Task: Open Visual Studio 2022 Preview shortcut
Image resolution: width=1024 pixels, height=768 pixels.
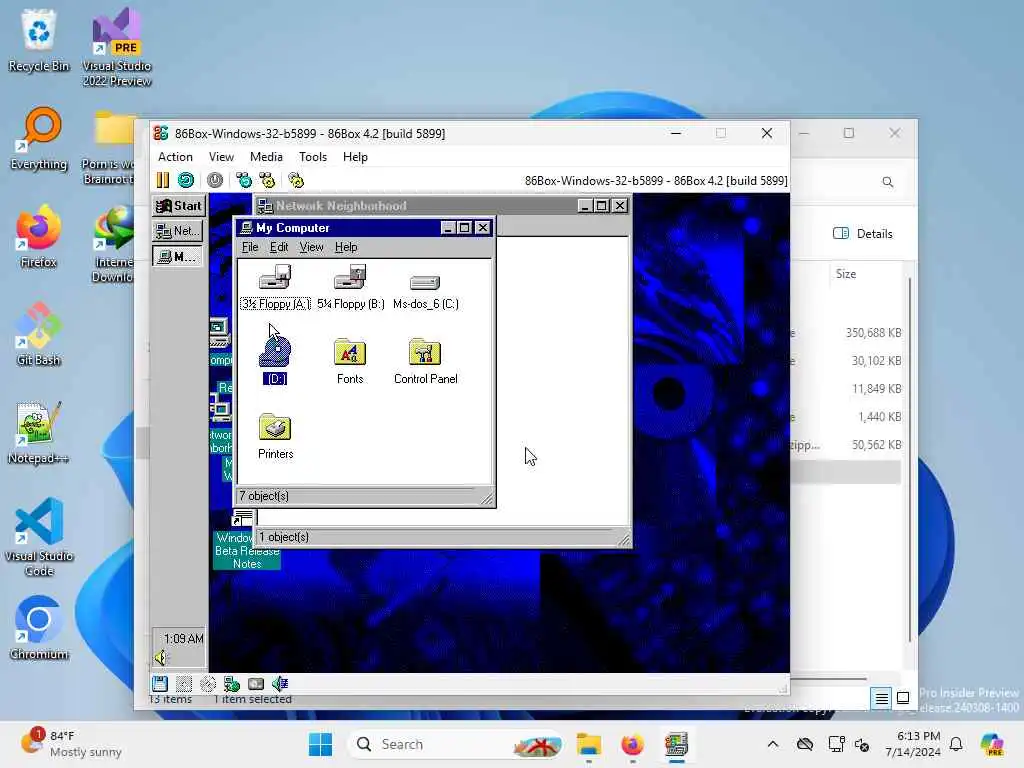Action: (117, 47)
